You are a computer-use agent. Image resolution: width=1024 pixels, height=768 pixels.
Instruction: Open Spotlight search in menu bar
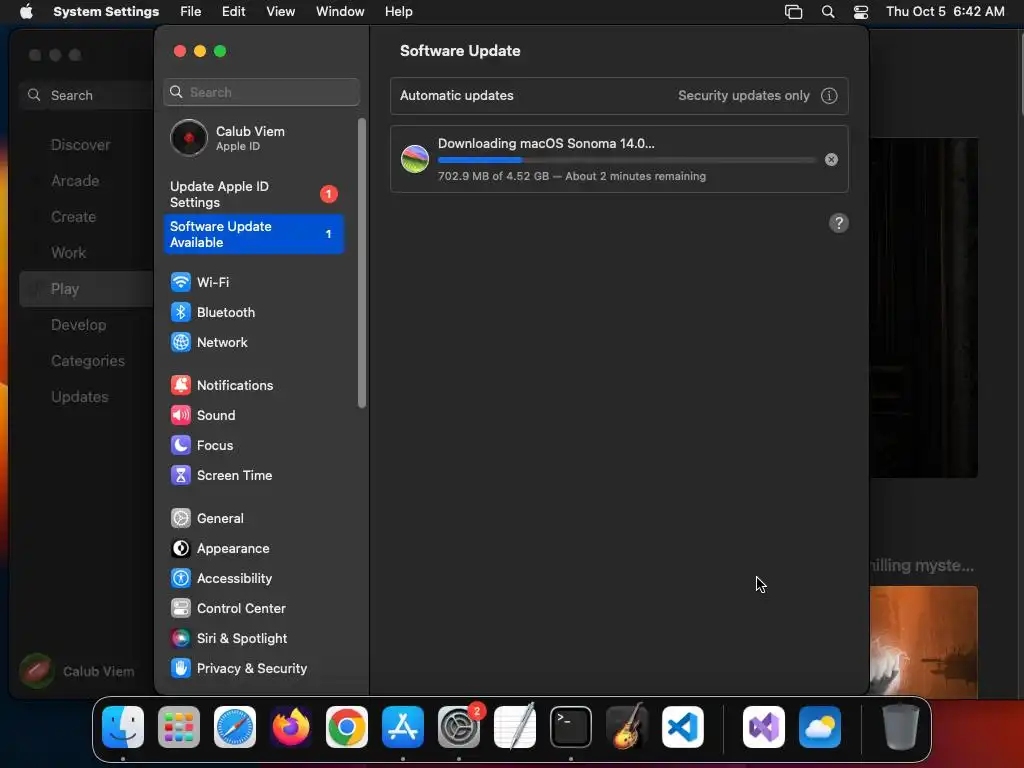coord(828,12)
